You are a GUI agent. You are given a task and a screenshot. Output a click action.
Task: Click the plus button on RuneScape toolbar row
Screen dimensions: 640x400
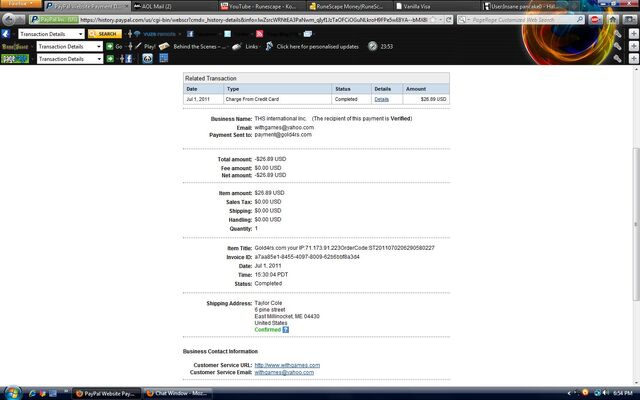633,46
